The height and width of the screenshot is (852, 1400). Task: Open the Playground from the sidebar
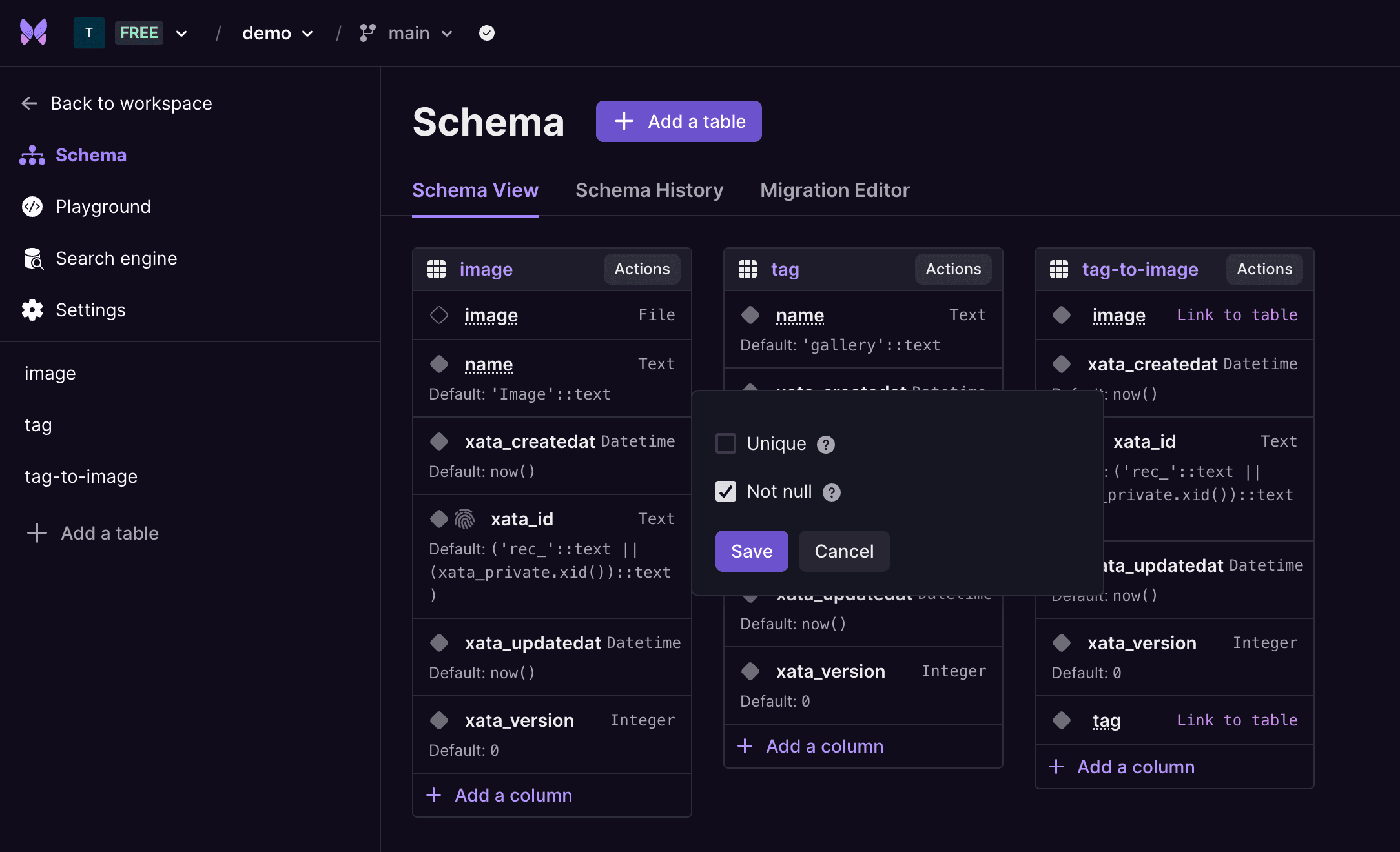32,207
